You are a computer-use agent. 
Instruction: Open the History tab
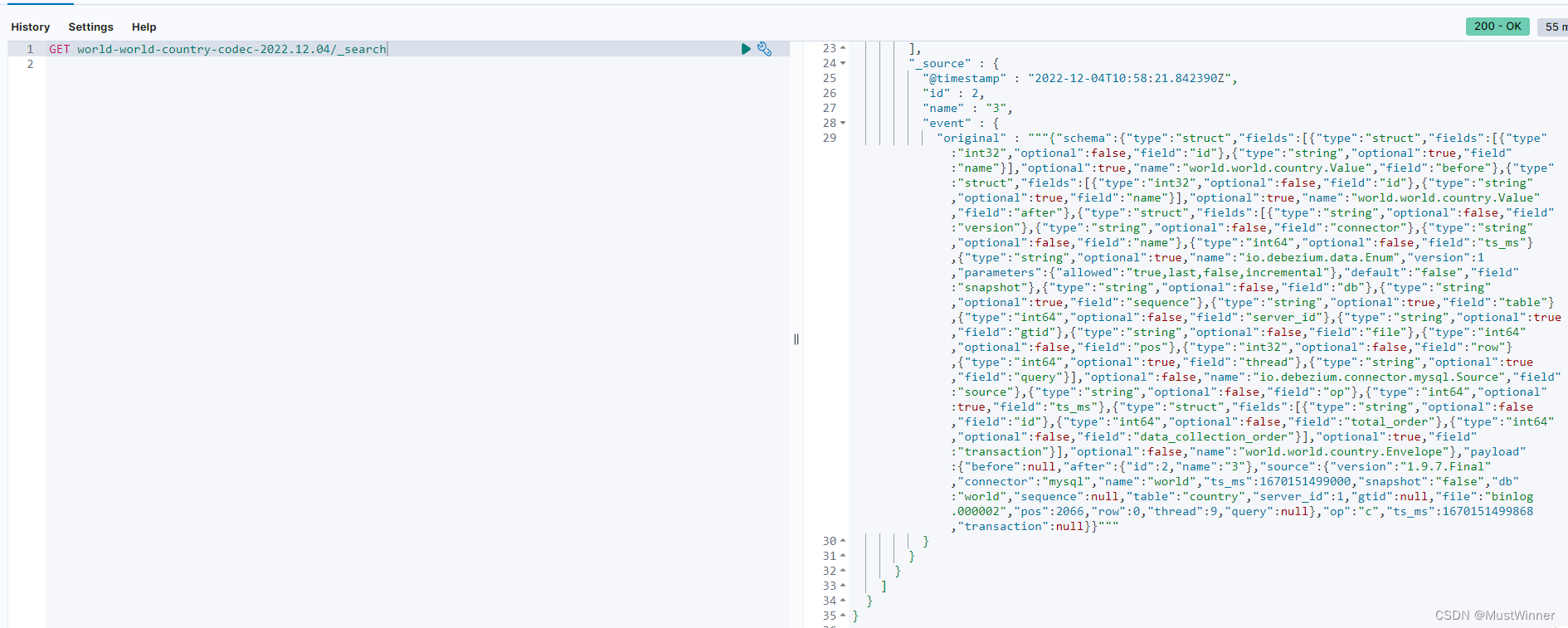coord(31,27)
